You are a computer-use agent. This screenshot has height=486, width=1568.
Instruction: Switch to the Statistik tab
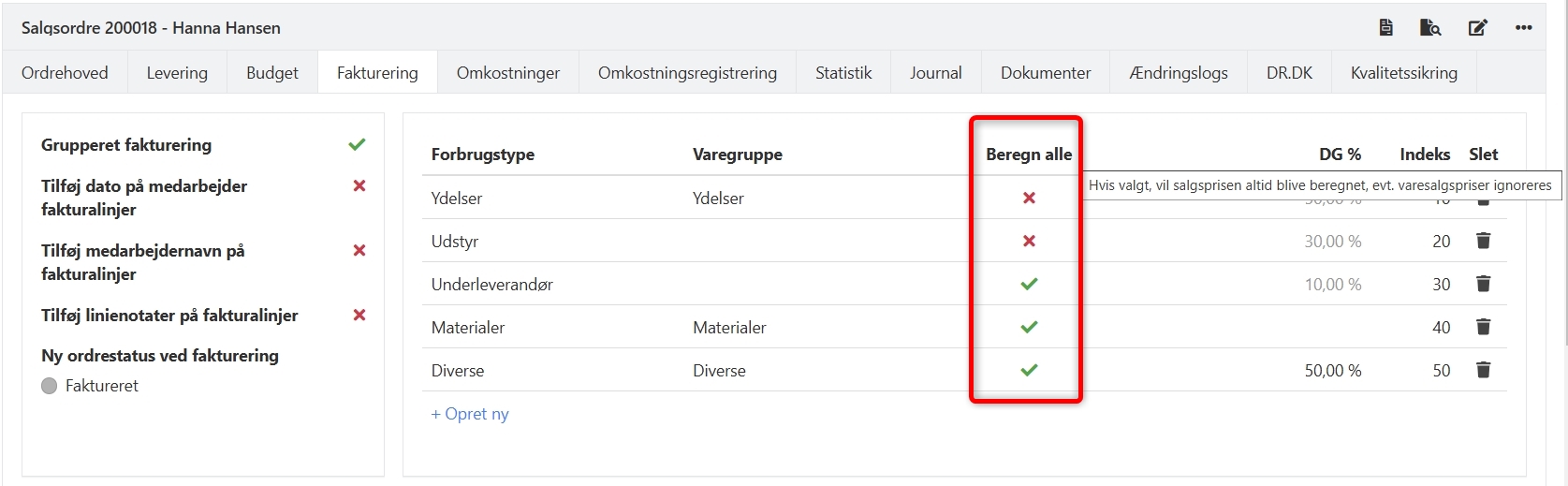point(843,72)
